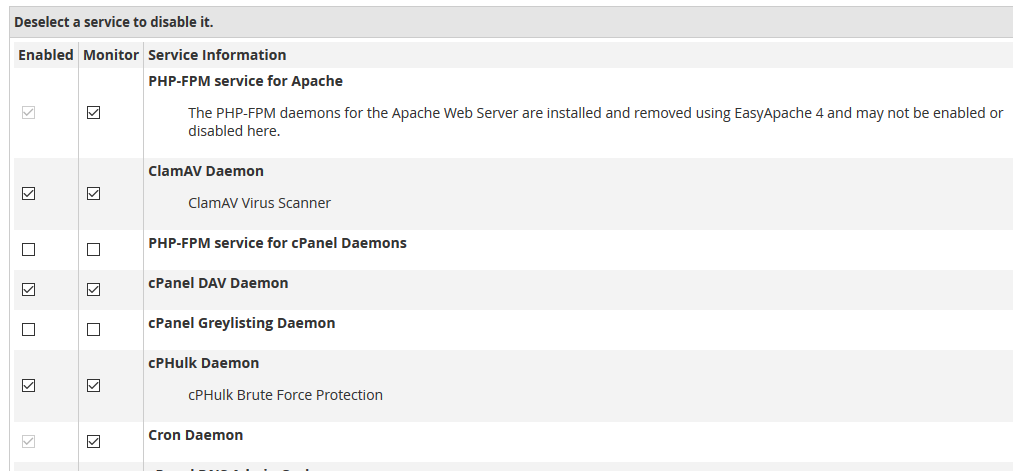This screenshot has height=471, width=1013.
Task: Uncheck Monitor for cPanel DAV Daemon
Action: pyautogui.click(x=94, y=289)
